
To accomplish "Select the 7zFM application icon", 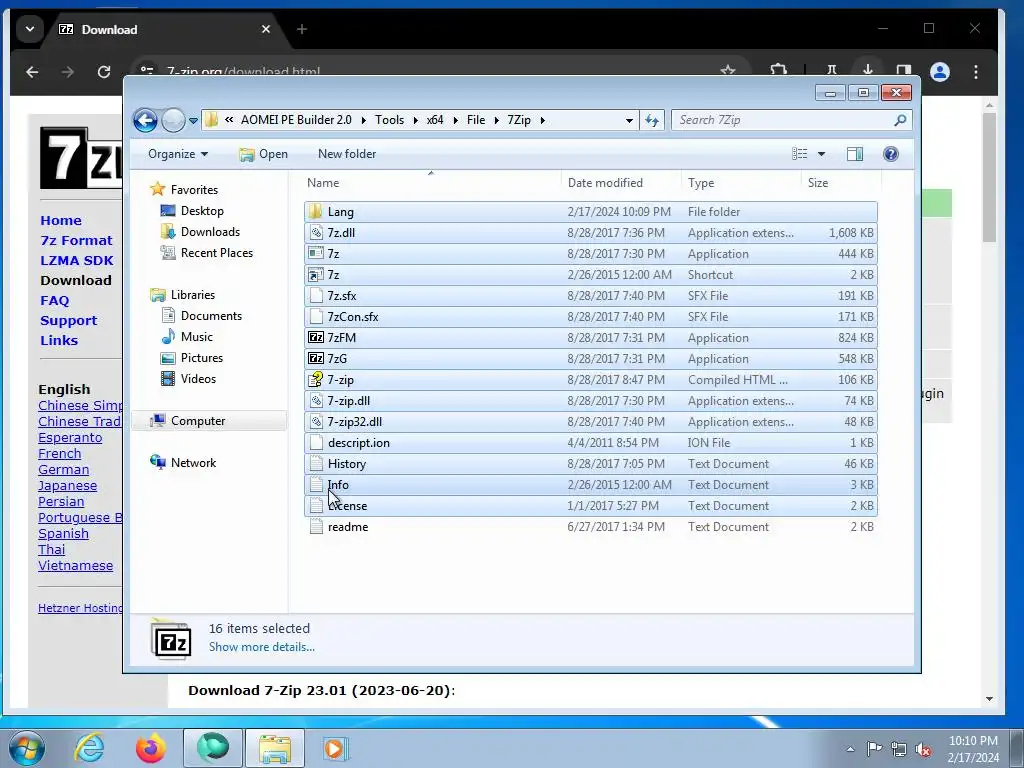I will 316,338.
